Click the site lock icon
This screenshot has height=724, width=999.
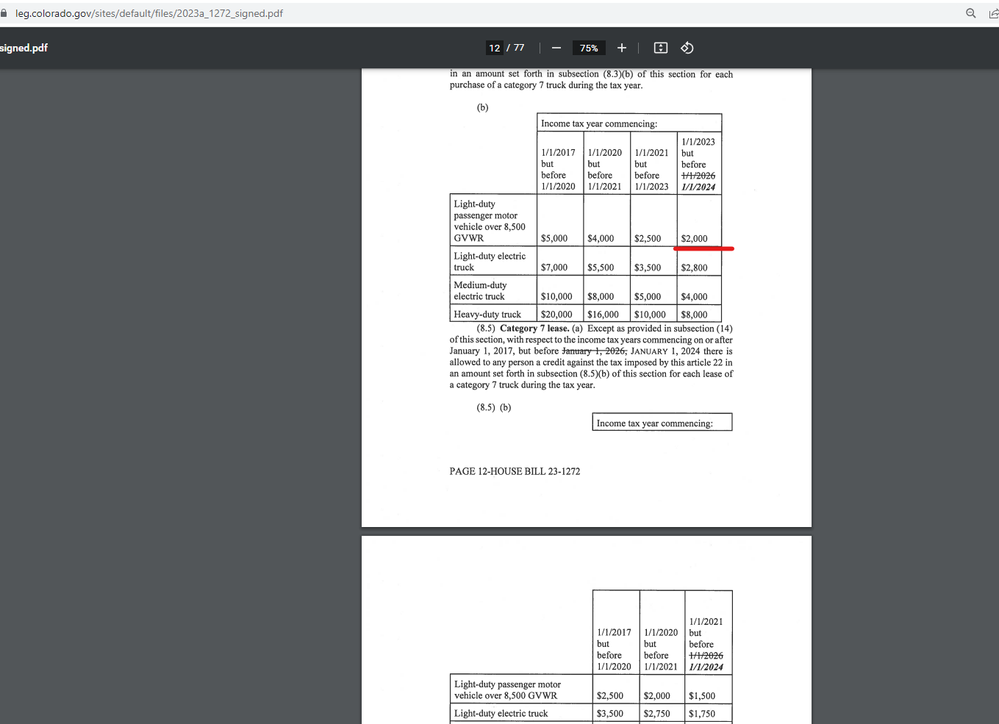4,13
